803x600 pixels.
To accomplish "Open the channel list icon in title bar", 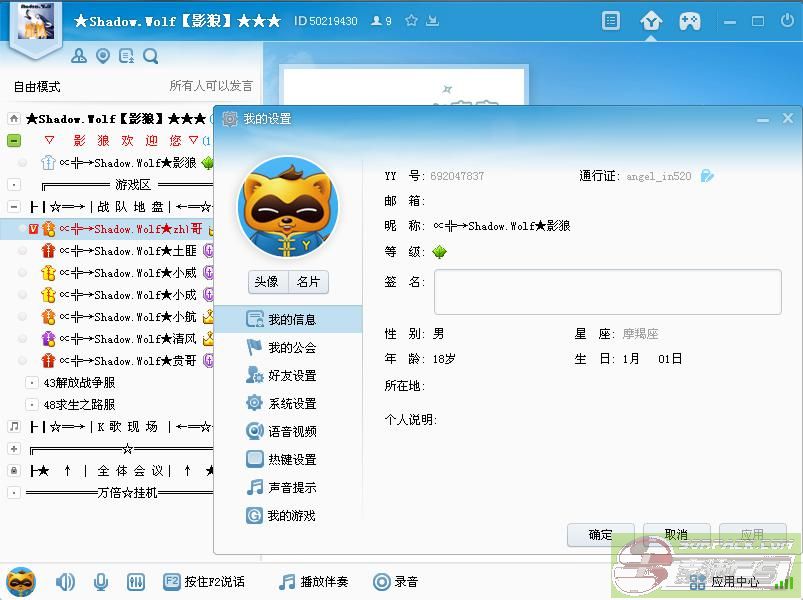I will 610,21.
